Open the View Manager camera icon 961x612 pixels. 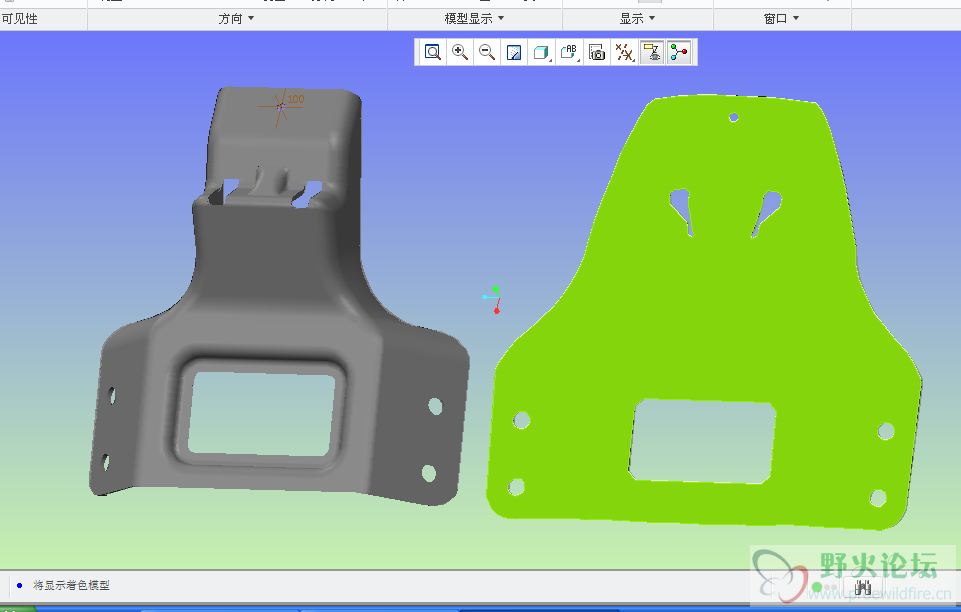click(x=597, y=52)
